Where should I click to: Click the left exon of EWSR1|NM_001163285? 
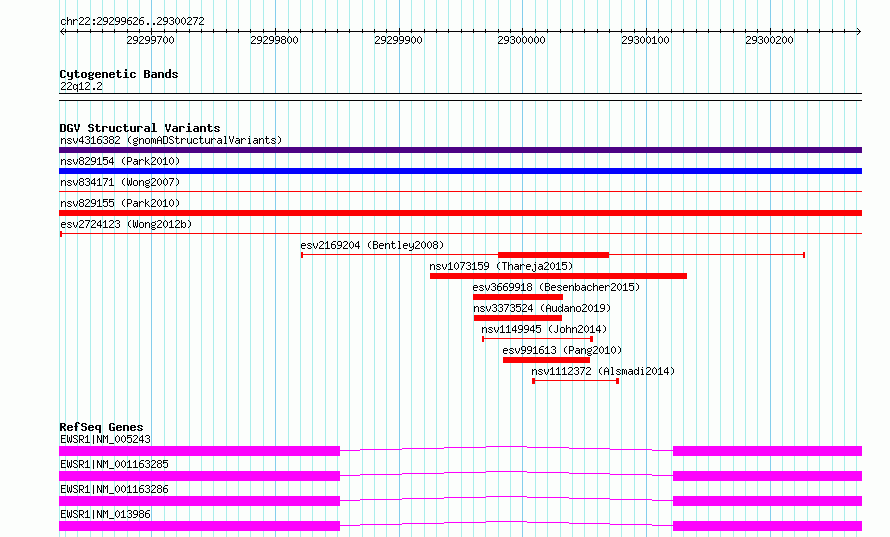[x=199, y=476]
